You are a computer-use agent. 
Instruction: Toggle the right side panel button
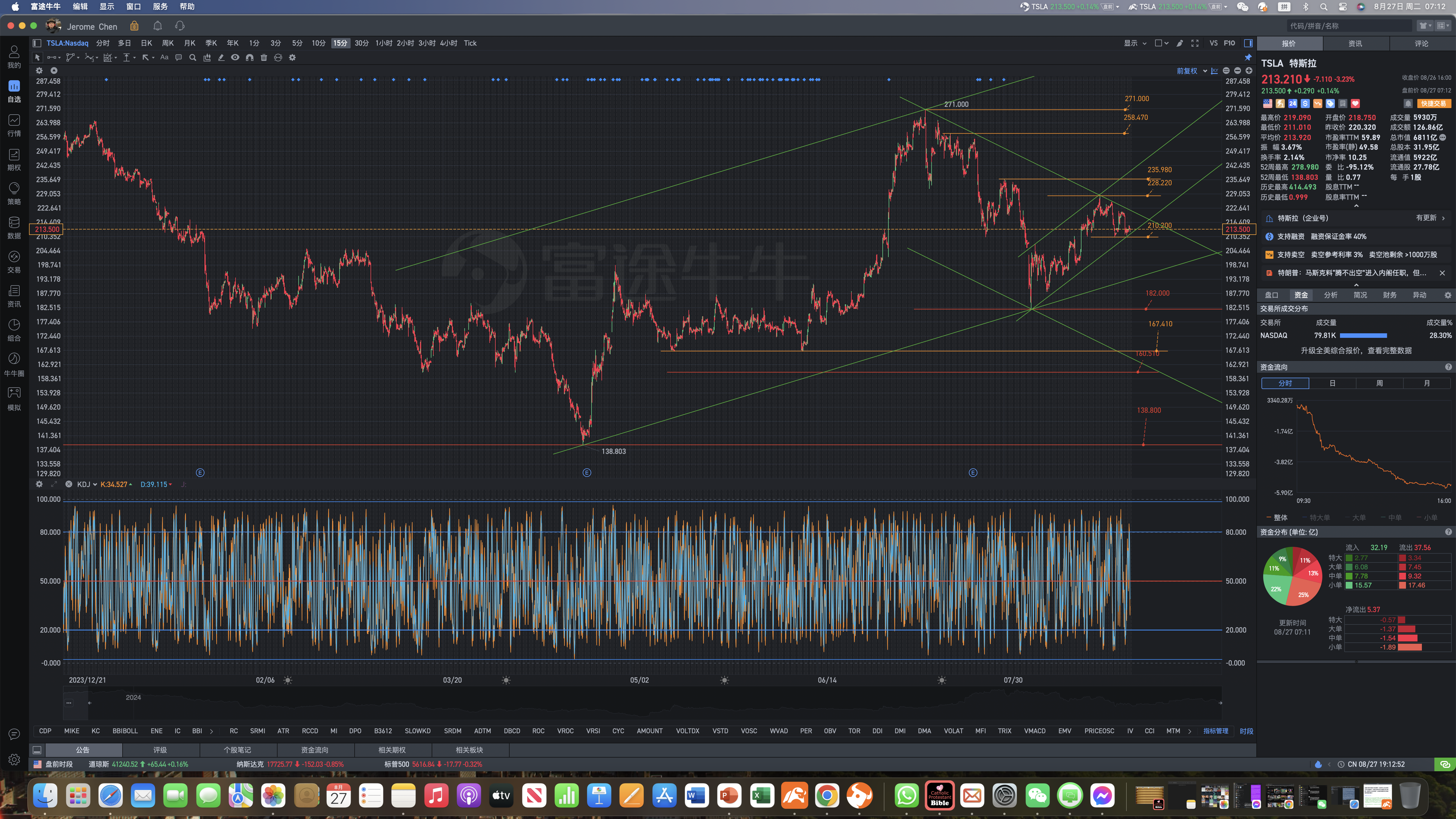1249,44
